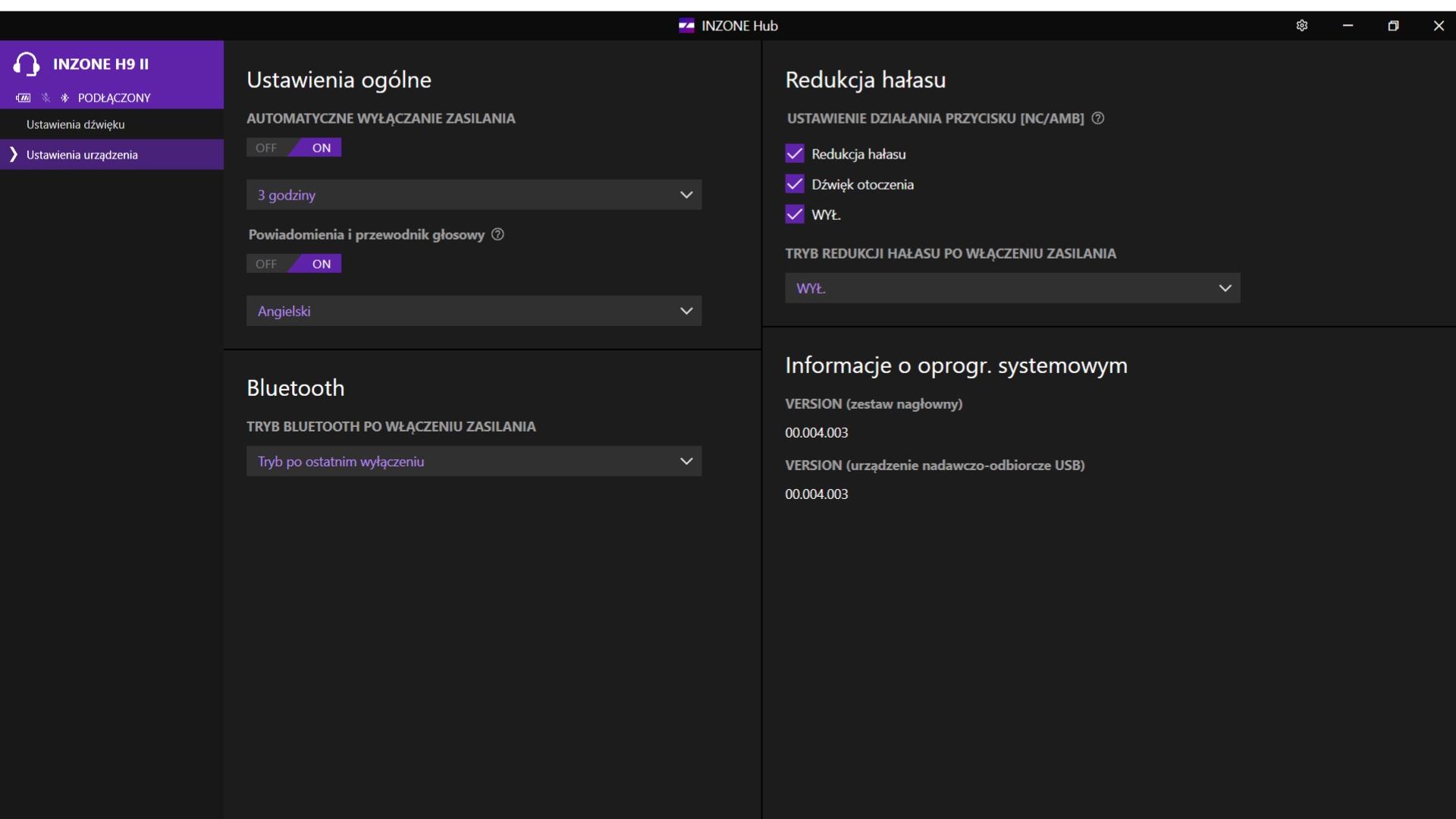Click the battery status icon in sidebar
The width and height of the screenshot is (1456, 819).
pyautogui.click(x=24, y=98)
